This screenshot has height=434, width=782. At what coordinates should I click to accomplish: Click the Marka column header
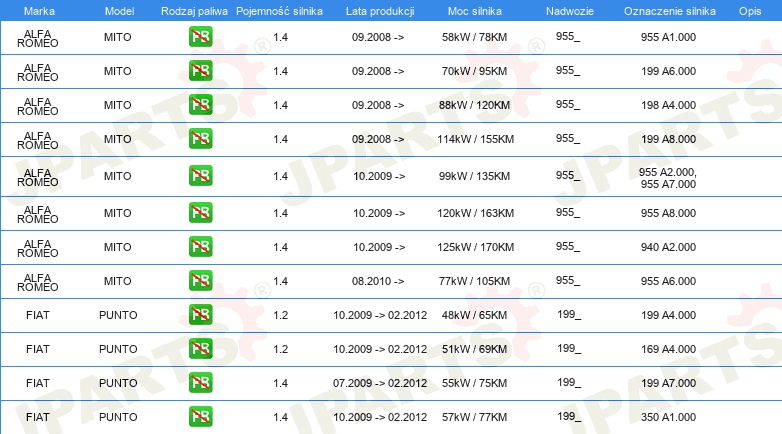coord(39,11)
